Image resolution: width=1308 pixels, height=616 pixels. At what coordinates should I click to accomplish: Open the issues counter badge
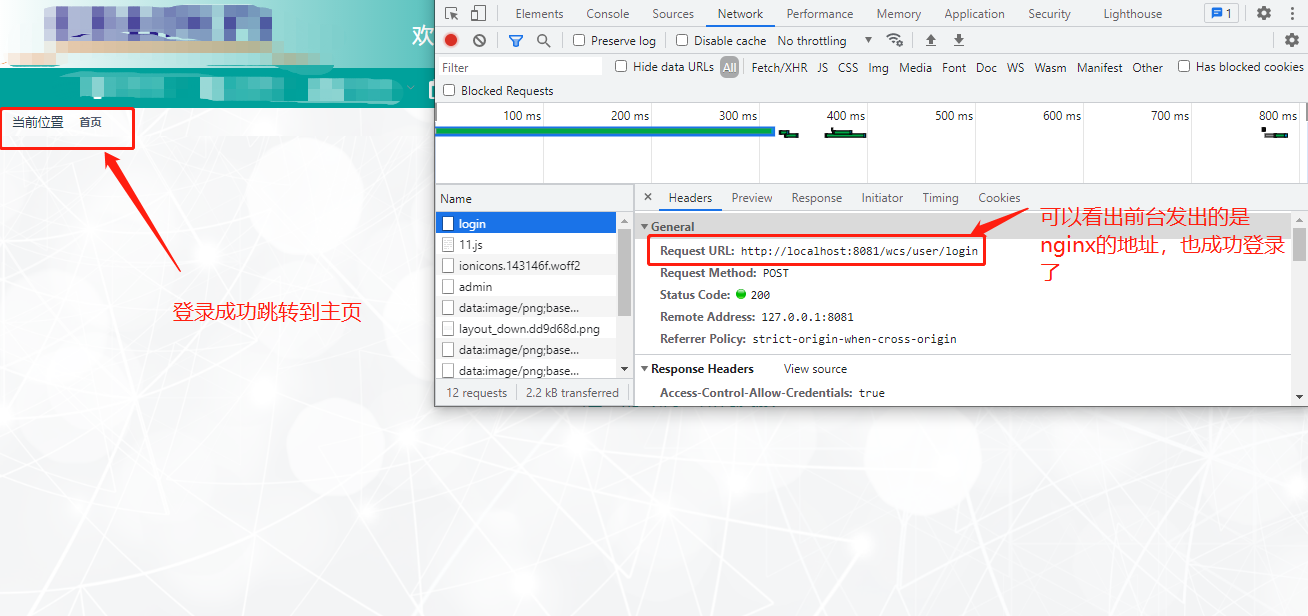click(1221, 14)
